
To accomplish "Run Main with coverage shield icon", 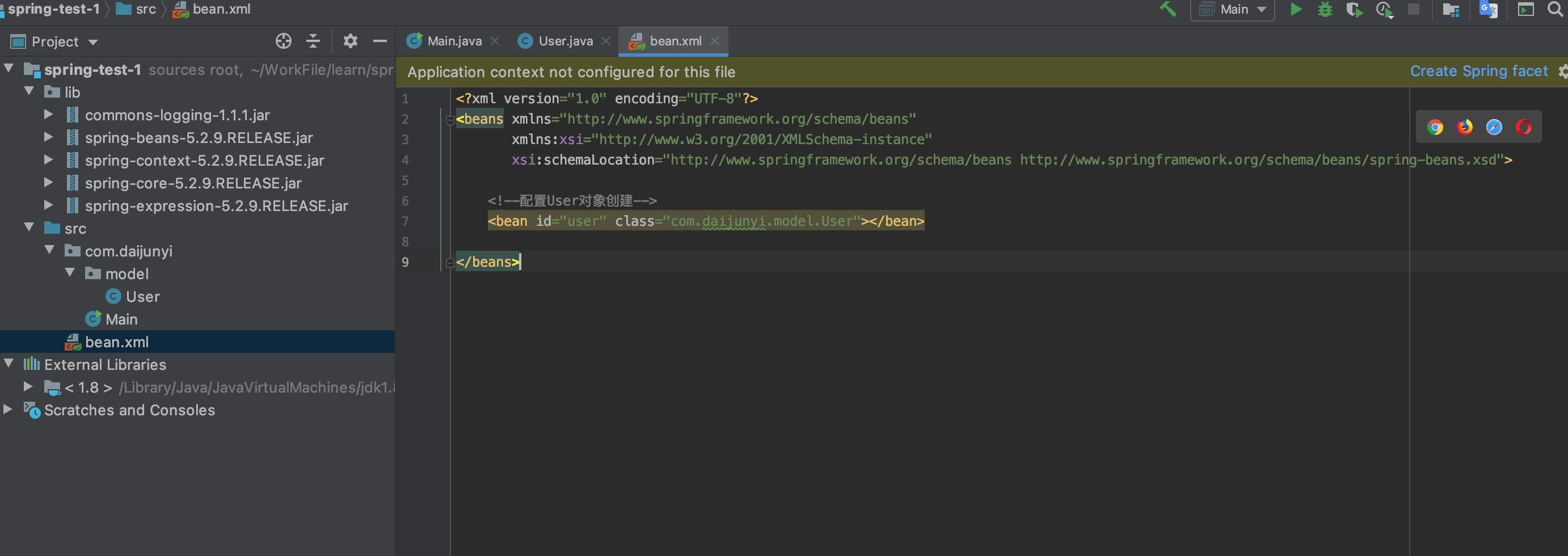I will point(1354,9).
